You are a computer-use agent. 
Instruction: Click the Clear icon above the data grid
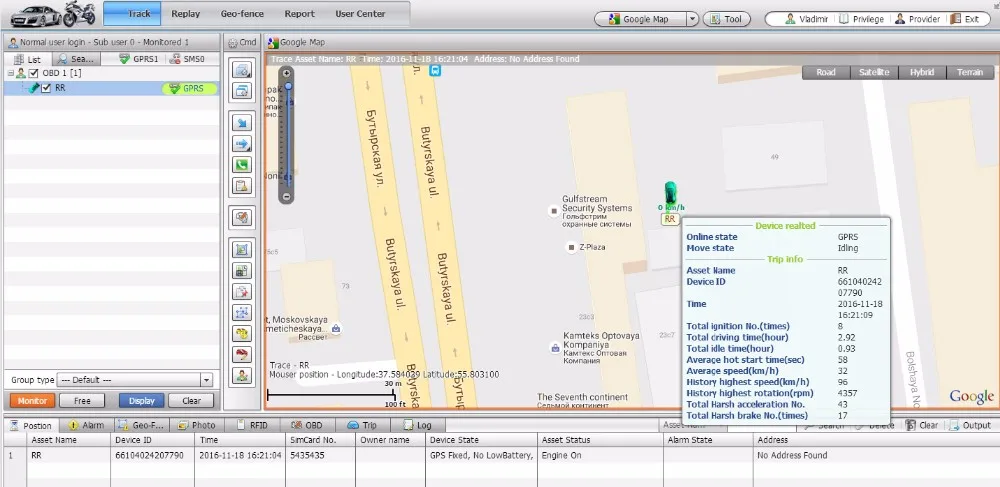pyautogui.click(x=912, y=425)
